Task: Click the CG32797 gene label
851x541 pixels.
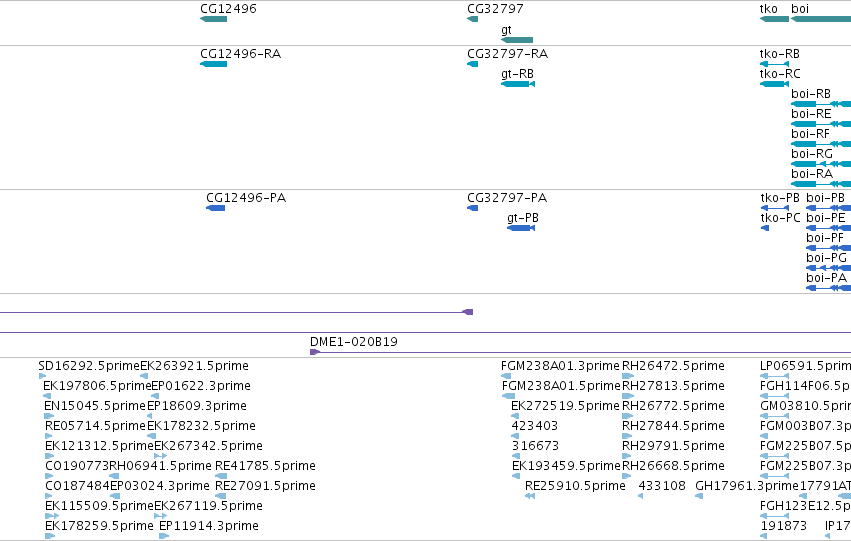Action: 495,9
